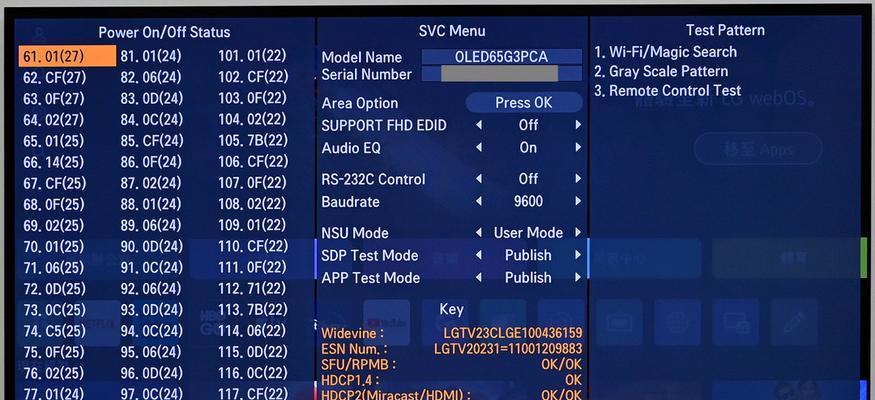Select status entry 112. 71(22)
Viewport: 875px width, 400px height.
[252, 288]
